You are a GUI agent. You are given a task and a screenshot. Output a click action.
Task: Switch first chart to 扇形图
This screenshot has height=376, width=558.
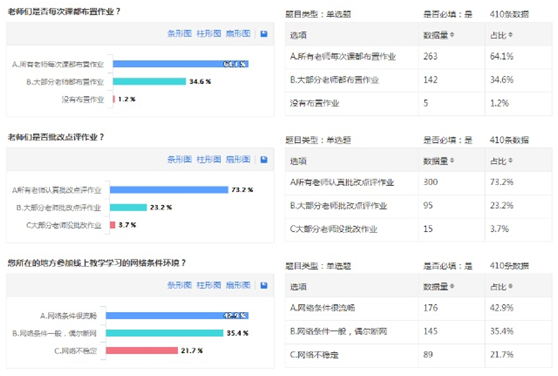238,34
